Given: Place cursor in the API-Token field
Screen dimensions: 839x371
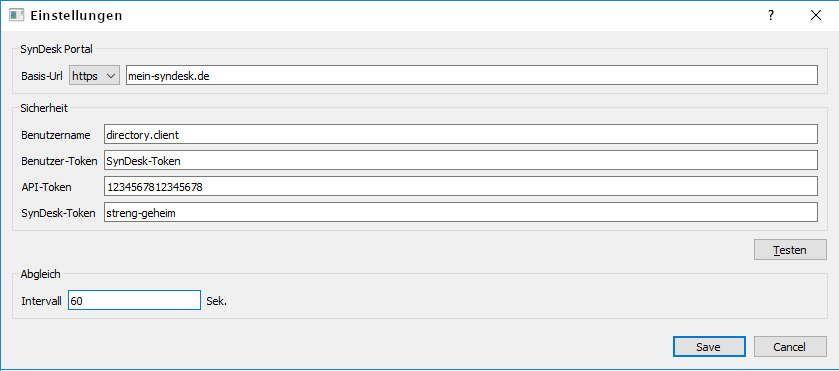Looking at the screenshot, I should pyautogui.click(x=461, y=186).
